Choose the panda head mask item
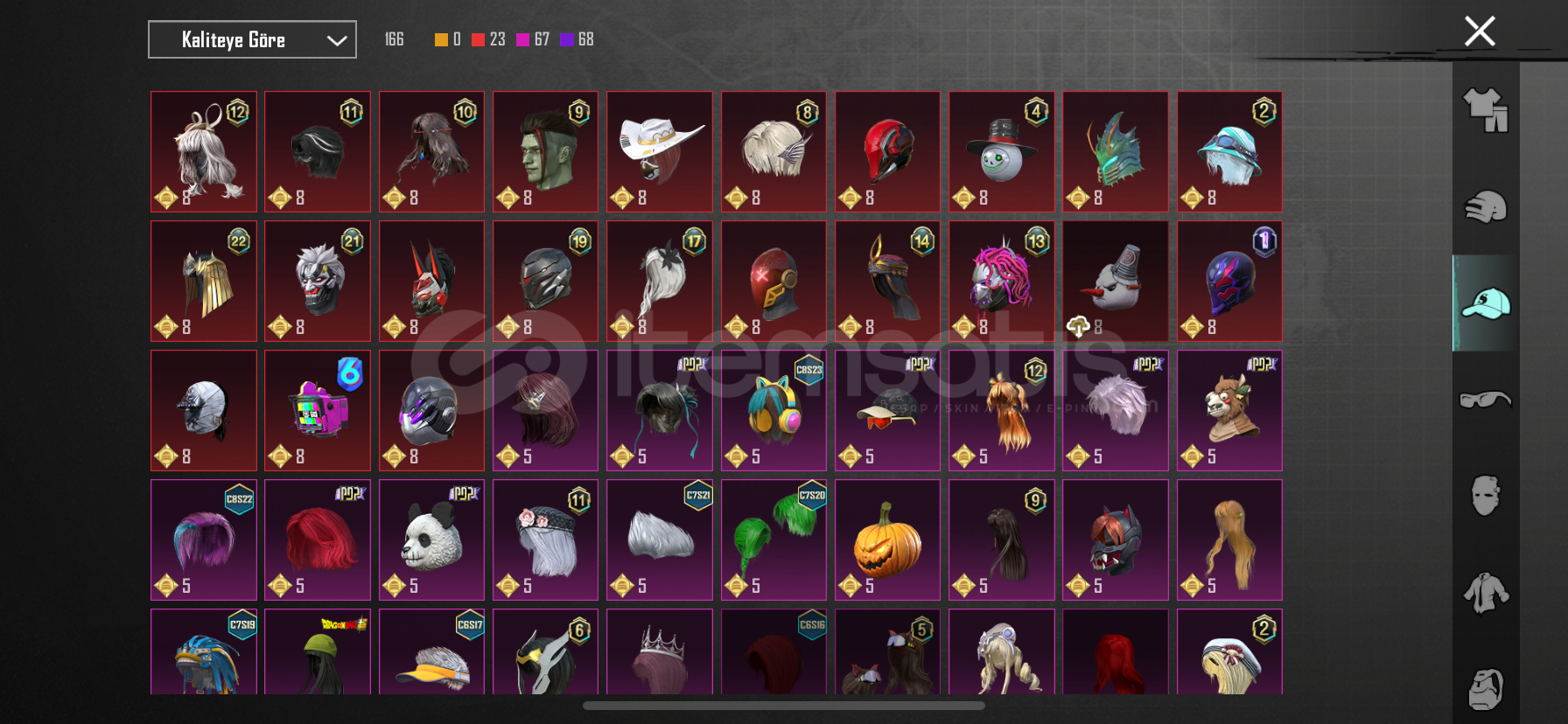Screen dimensions: 1568x724 pos(431,540)
